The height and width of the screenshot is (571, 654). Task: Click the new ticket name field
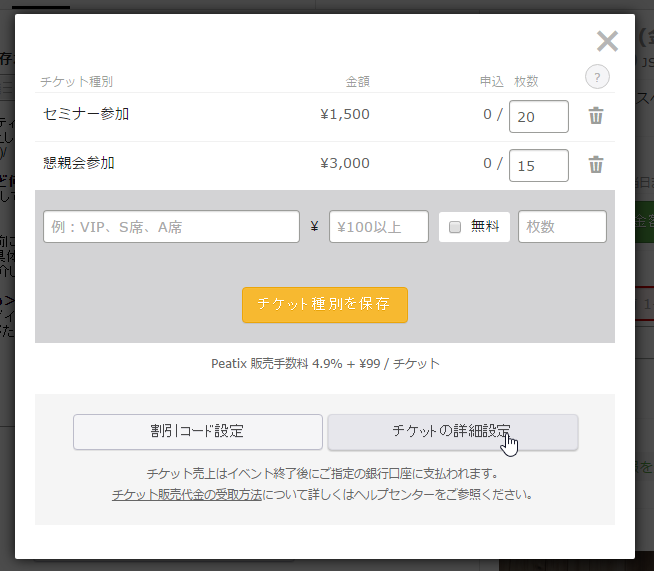point(171,227)
